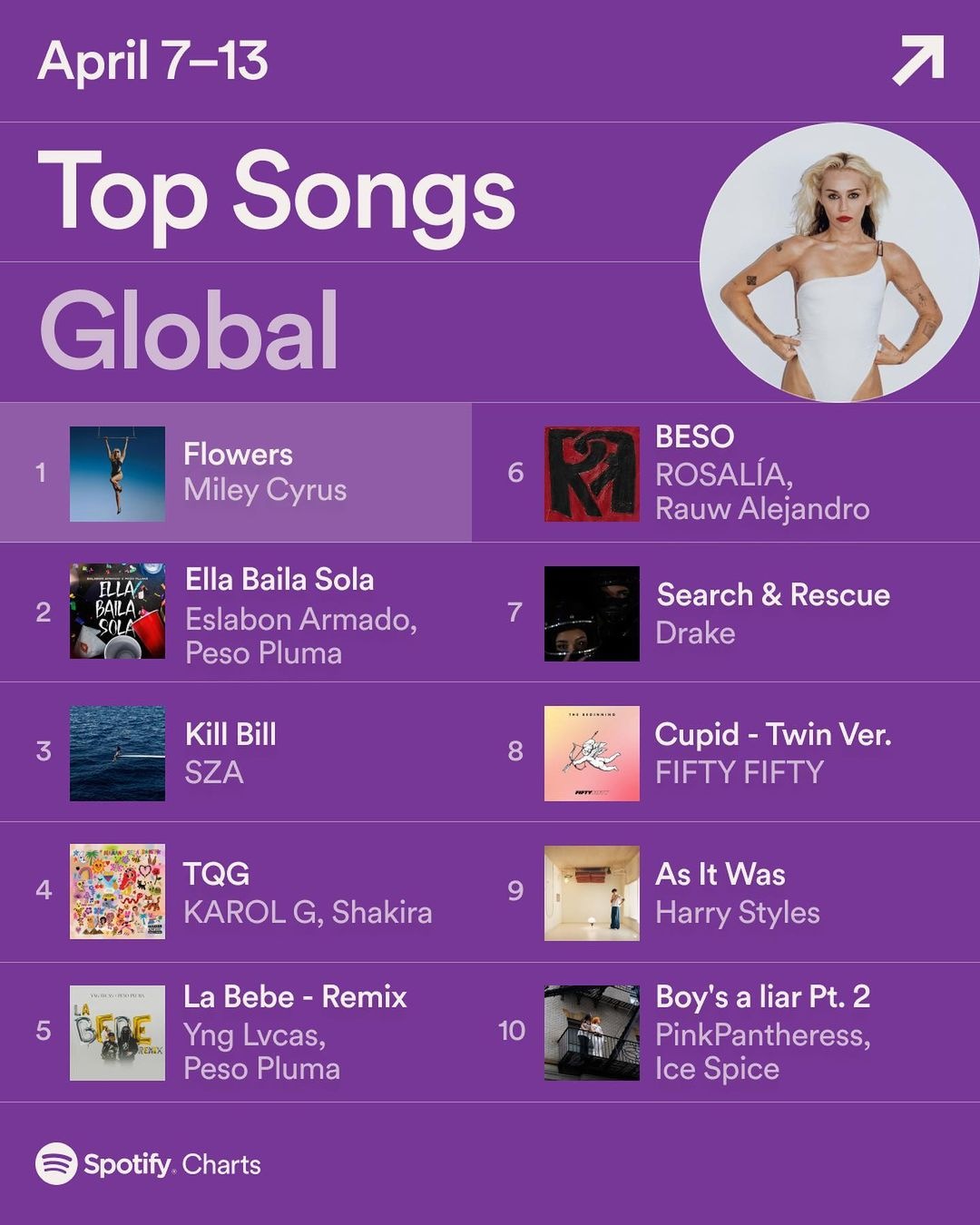The image size is (980, 1225).
Task: Click the Cupid pink album cover
Action: click(x=592, y=753)
